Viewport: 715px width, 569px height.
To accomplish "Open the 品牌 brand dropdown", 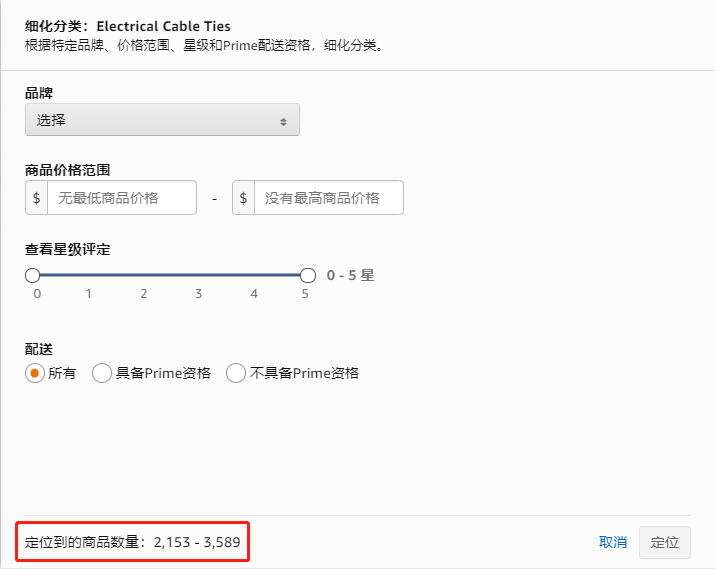I will 161,121.
